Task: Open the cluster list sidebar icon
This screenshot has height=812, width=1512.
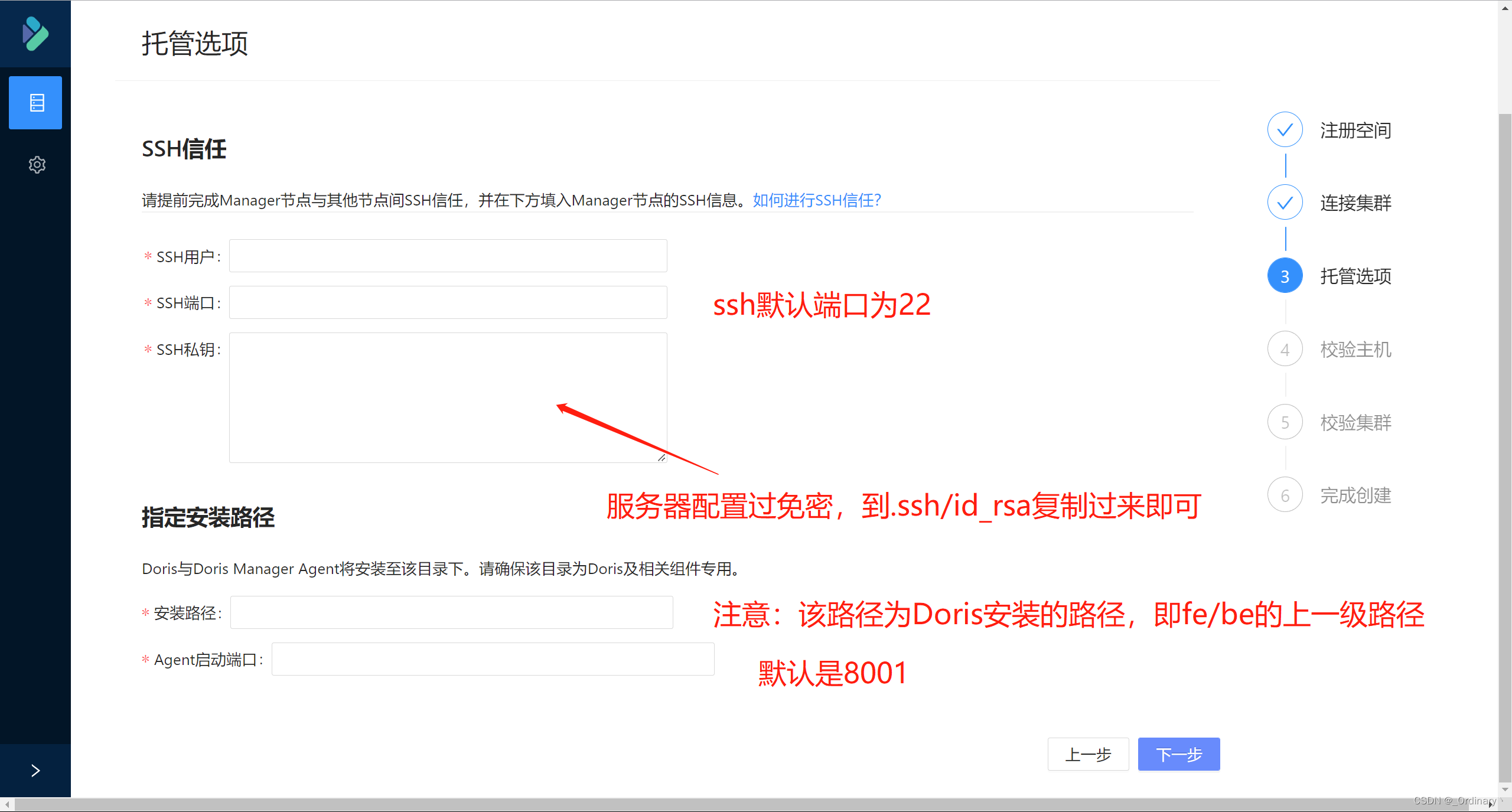Action: click(x=35, y=103)
